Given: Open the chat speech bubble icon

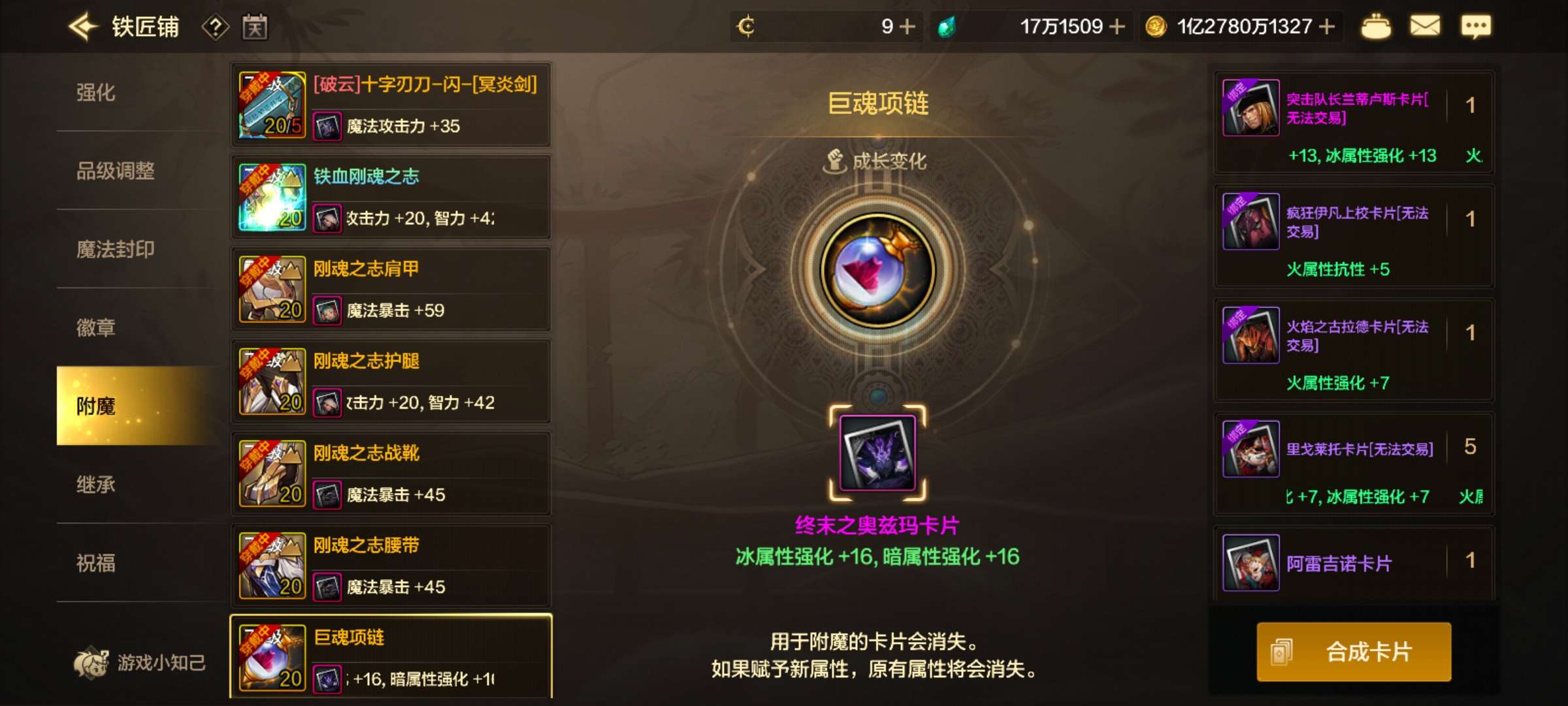Looking at the screenshot, I should coord(1476,27).
